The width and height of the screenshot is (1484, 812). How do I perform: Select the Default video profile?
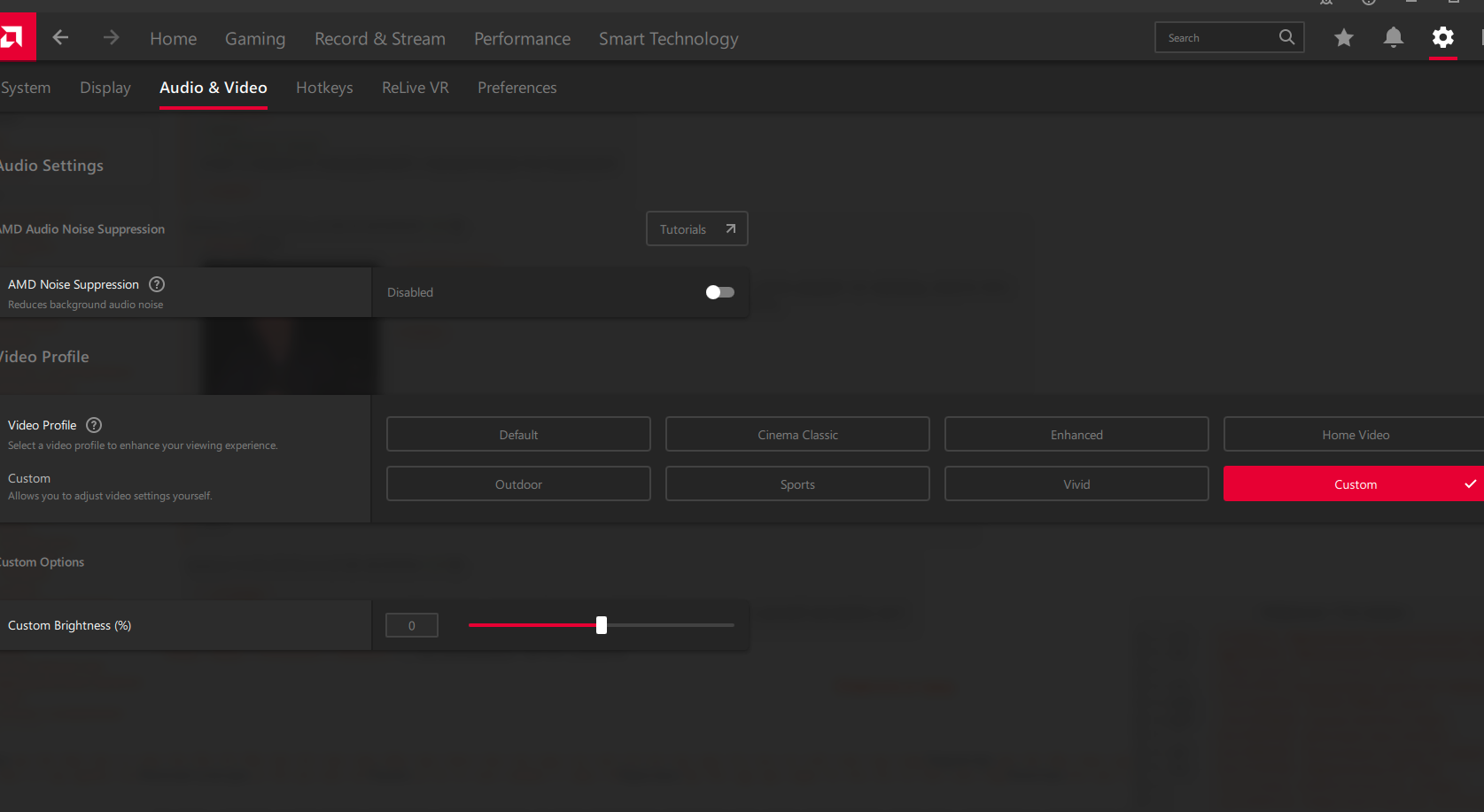coord(518,435)
